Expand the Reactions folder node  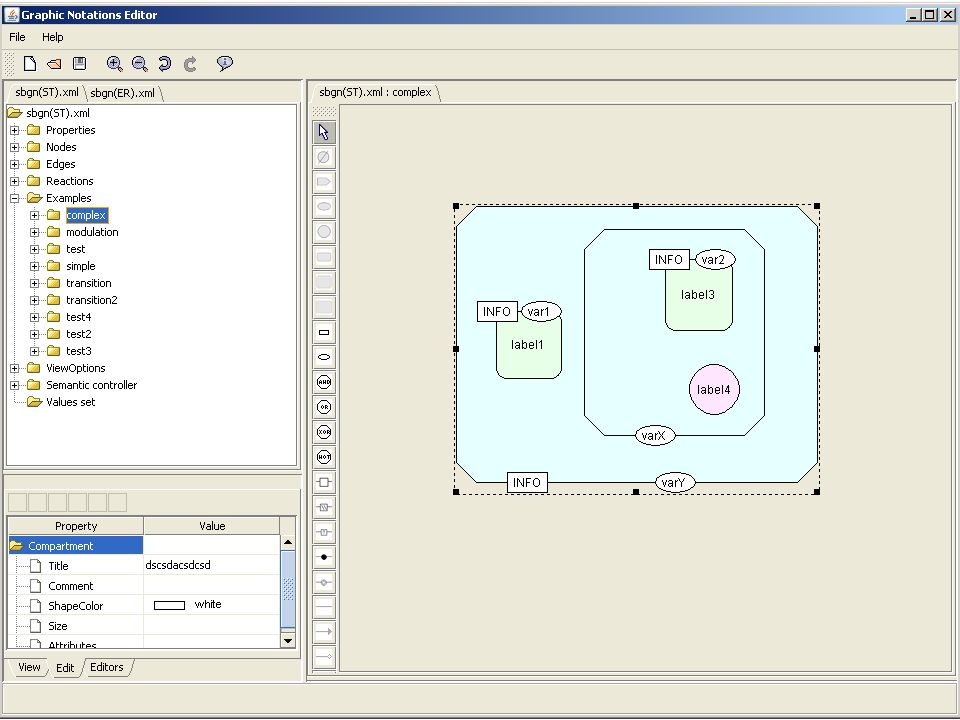click(x=15, y=181)
